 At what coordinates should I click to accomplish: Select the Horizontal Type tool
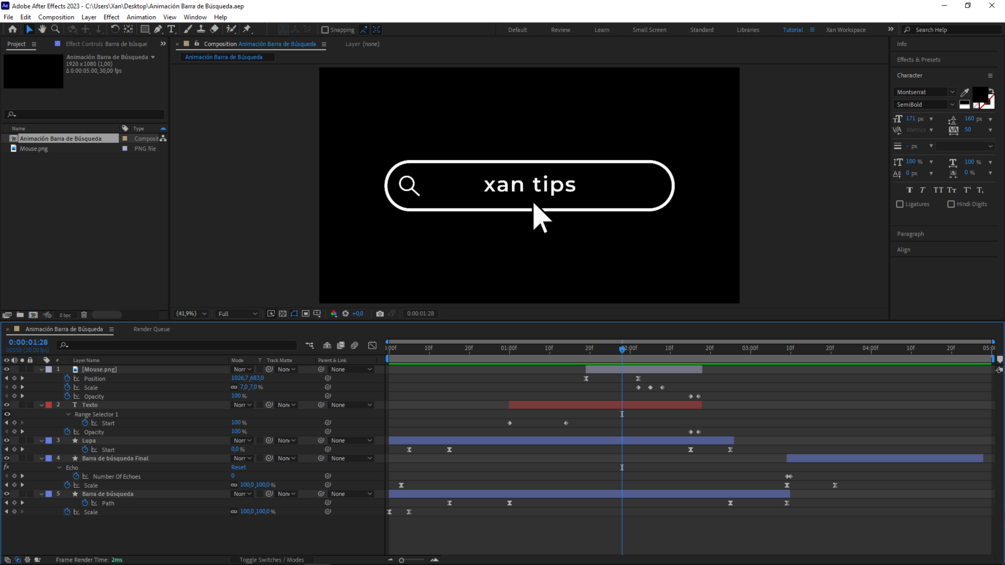coord(171,29)
